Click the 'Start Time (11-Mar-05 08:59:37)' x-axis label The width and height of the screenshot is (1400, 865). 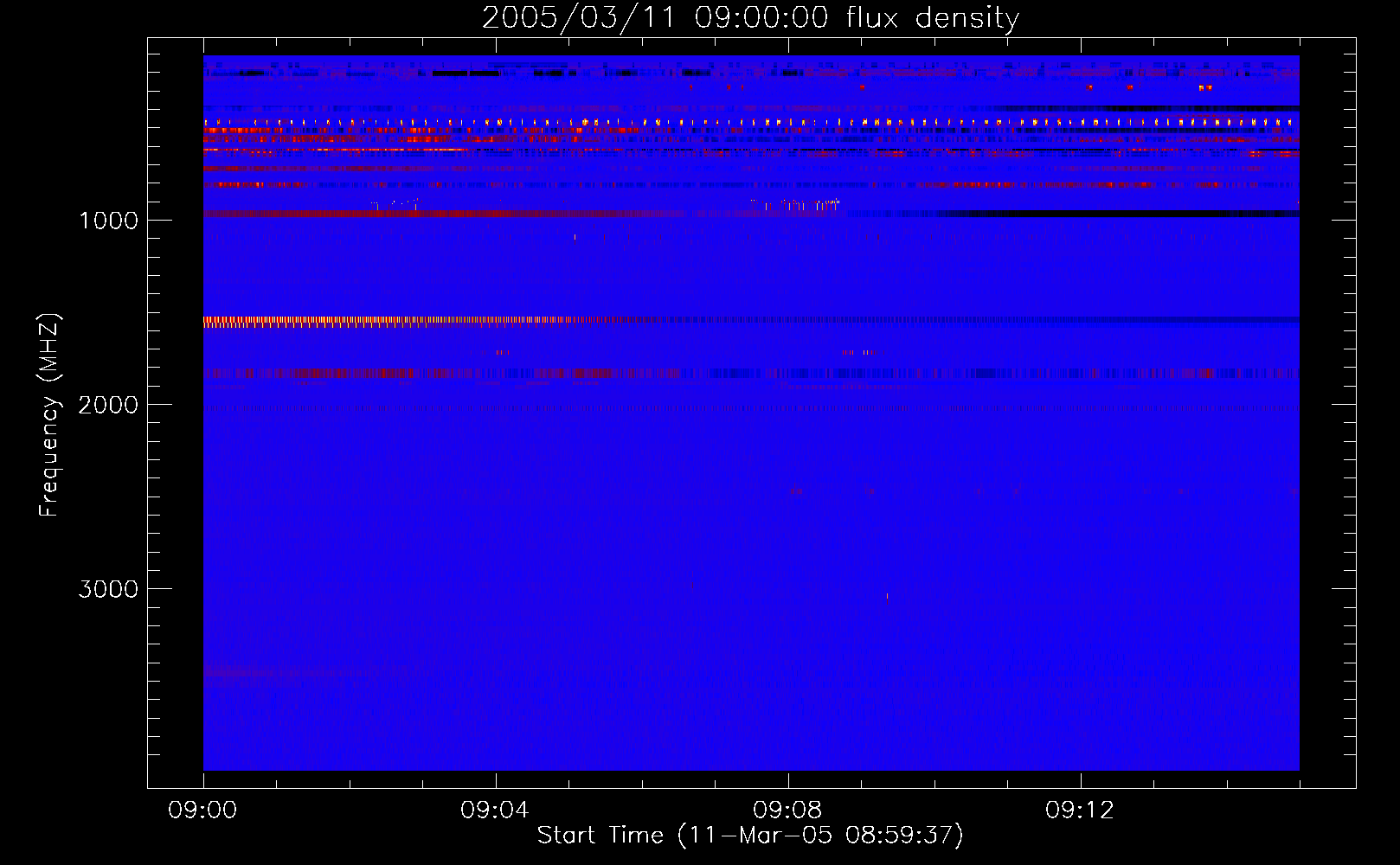pos(750,836)
